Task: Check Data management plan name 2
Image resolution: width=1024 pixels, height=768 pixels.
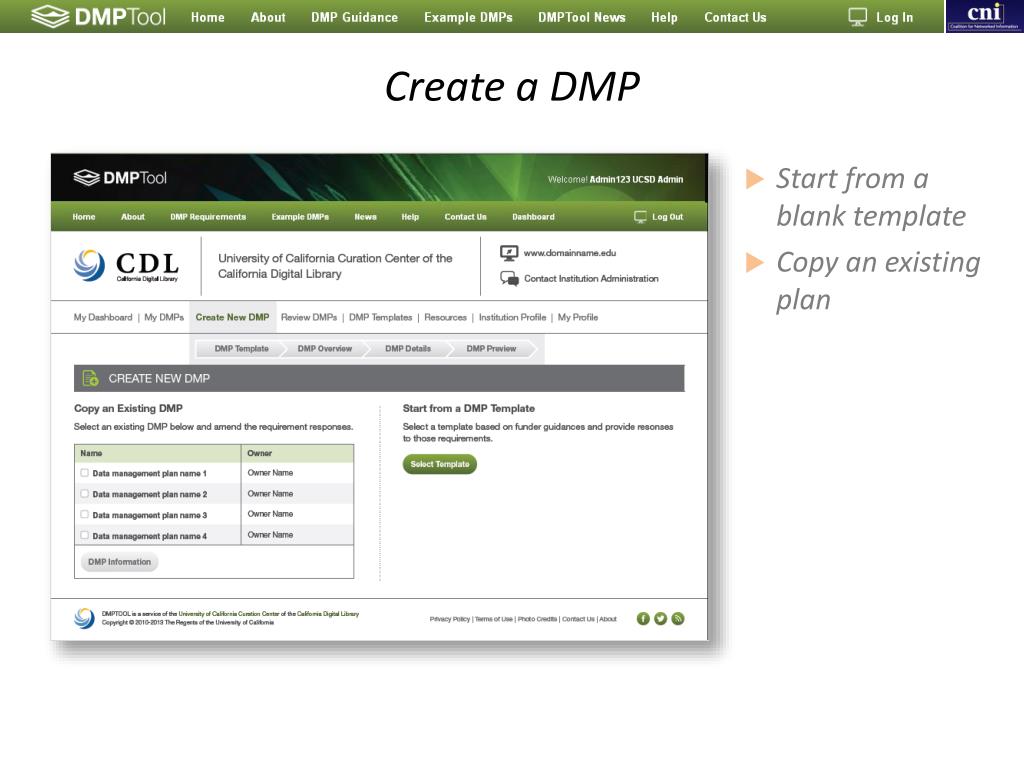Action: pyautogui.click(x=84, y=494)
